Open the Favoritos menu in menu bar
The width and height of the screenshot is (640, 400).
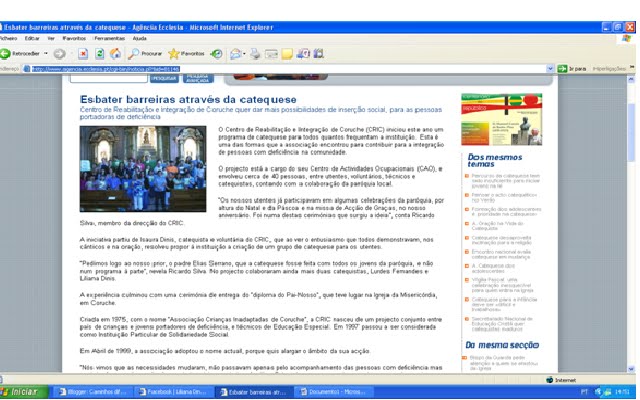click(x=74, y=38)
